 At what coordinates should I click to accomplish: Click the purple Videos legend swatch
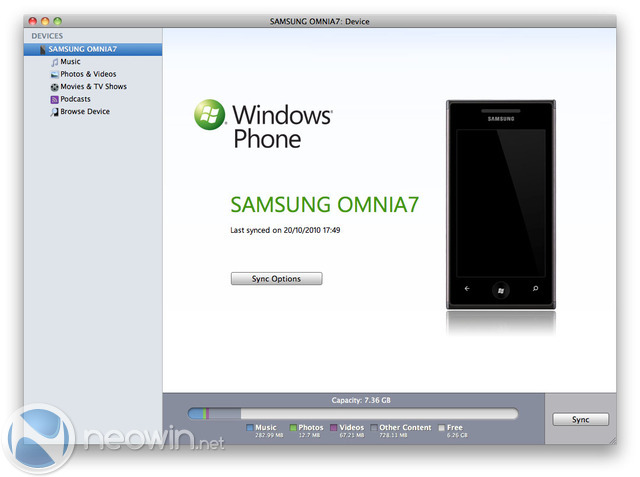[335, 428]
